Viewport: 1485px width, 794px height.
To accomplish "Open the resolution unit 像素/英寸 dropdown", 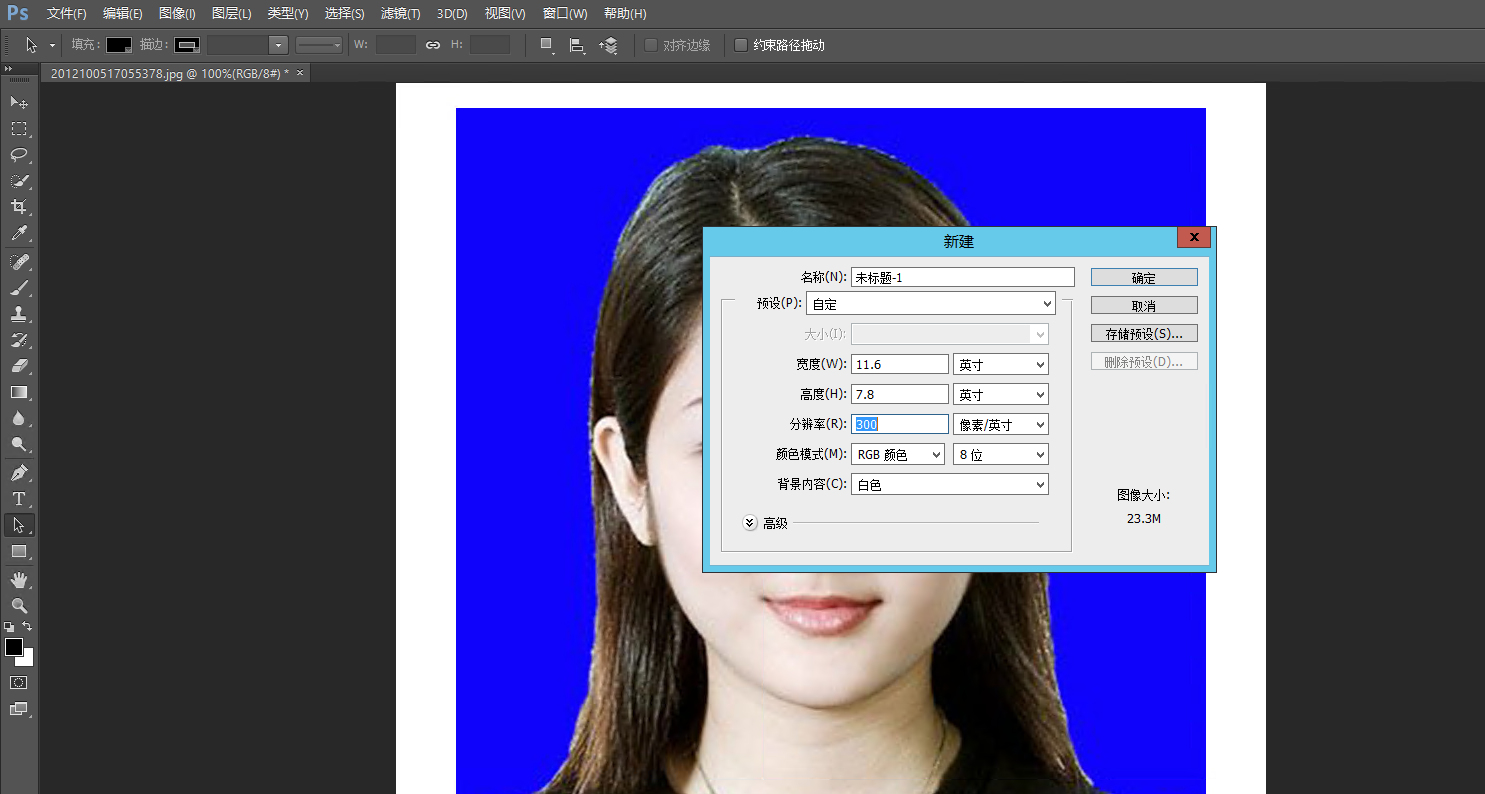I will pos(1001,425).
